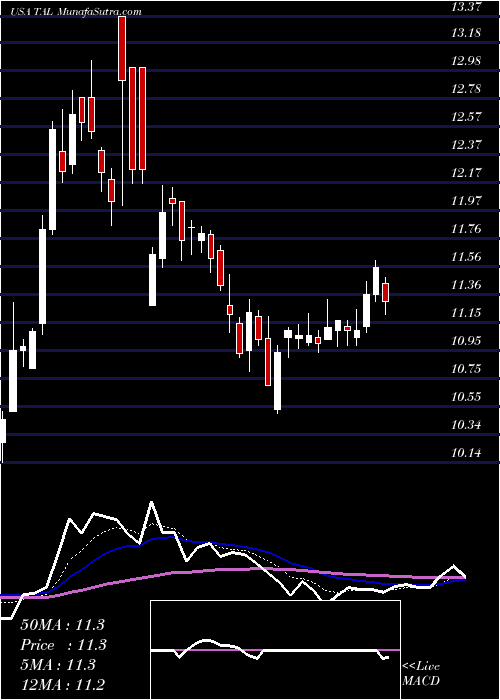
Task: Click the 12.17 price axis label
Action: point(468,173)
